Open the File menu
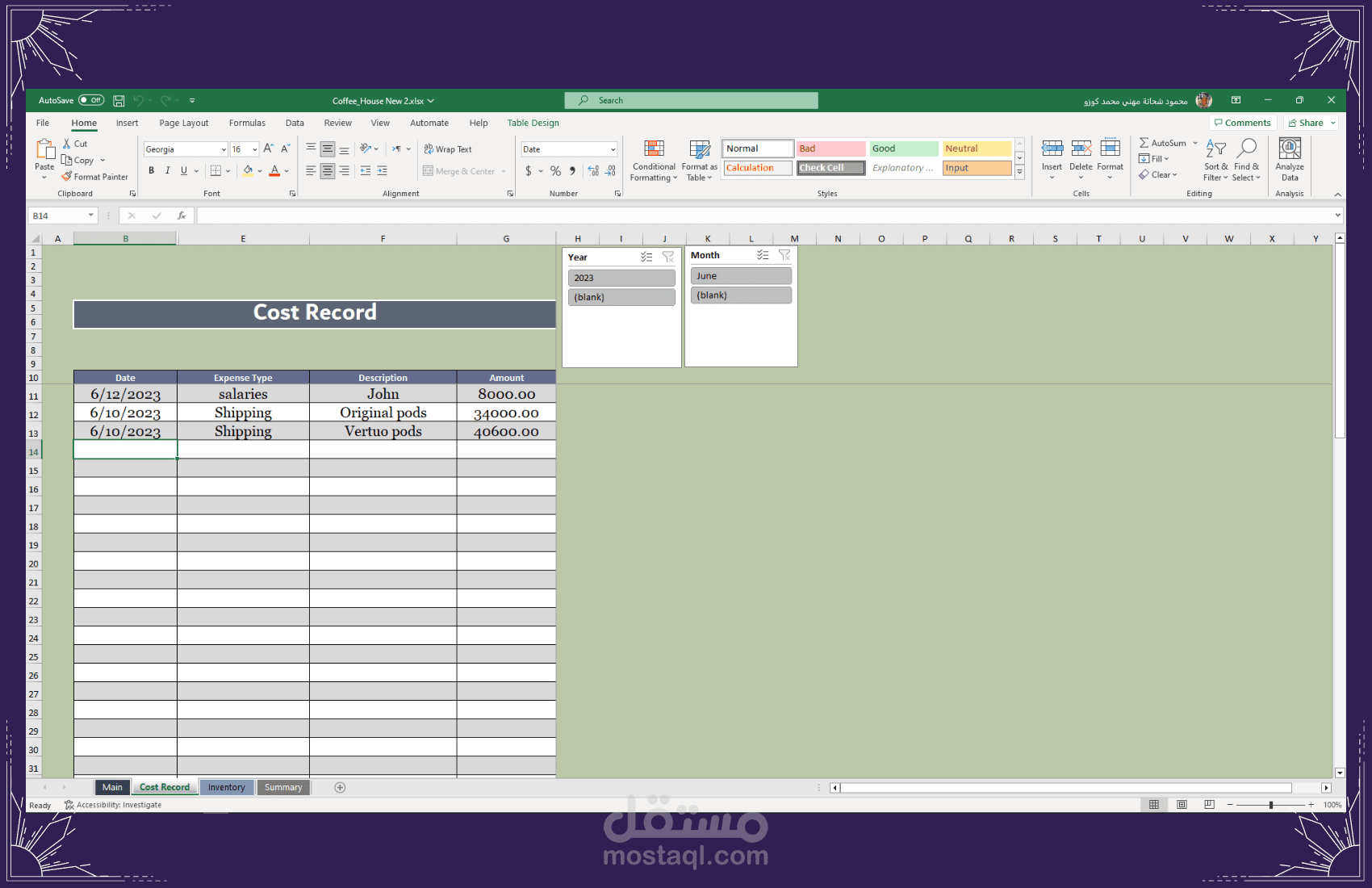 [43, 123]
